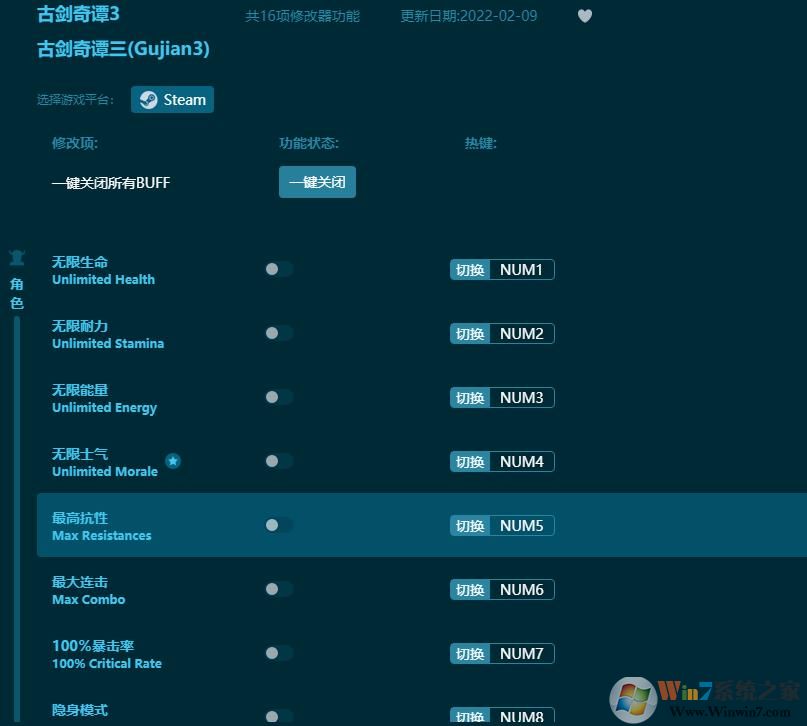Viewport: 807px width, 726px height.
Task: Click the heart favorite icon at the top
Action: (585, 16)
